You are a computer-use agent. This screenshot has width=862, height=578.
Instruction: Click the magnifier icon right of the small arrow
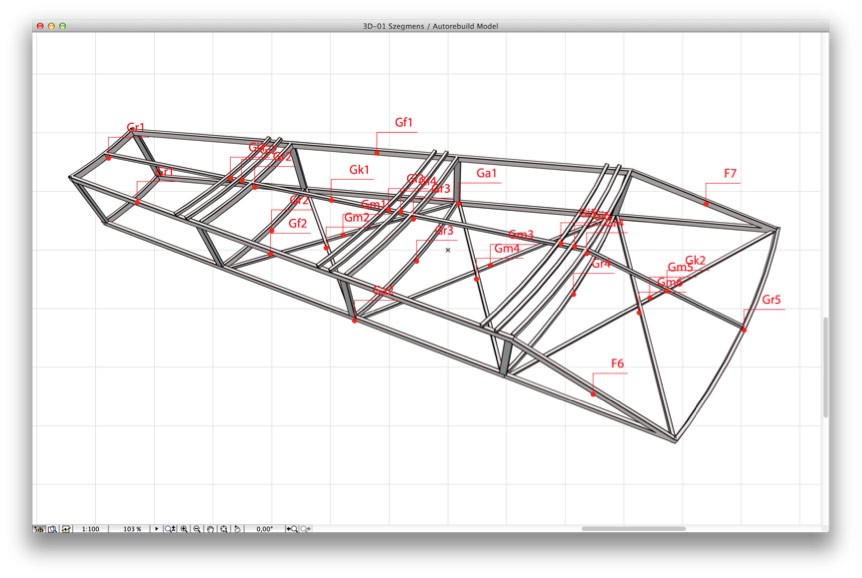169,529
